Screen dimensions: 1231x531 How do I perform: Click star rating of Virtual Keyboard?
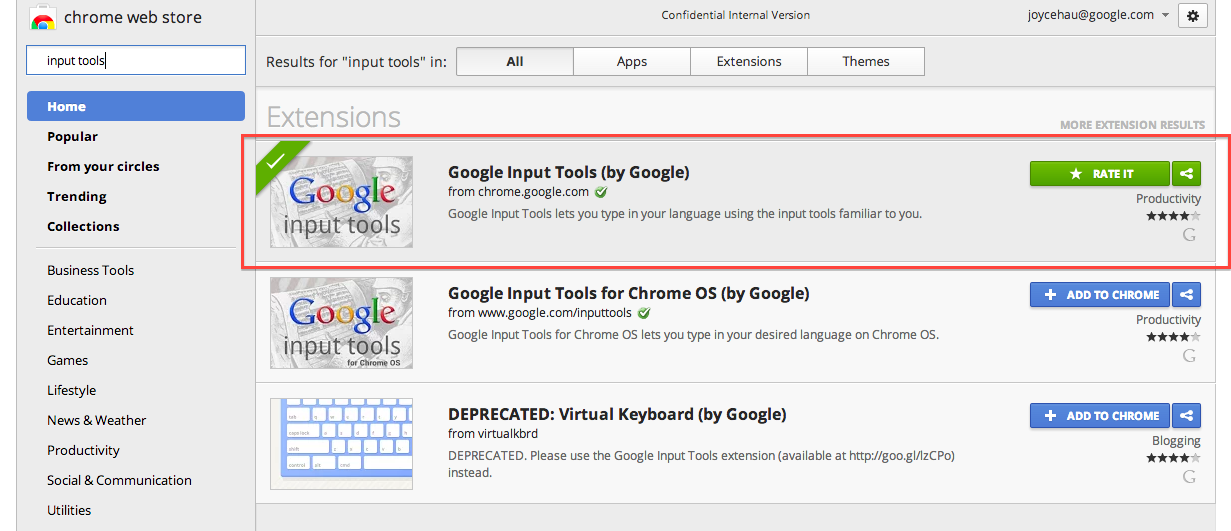[x=1173, y=458]
